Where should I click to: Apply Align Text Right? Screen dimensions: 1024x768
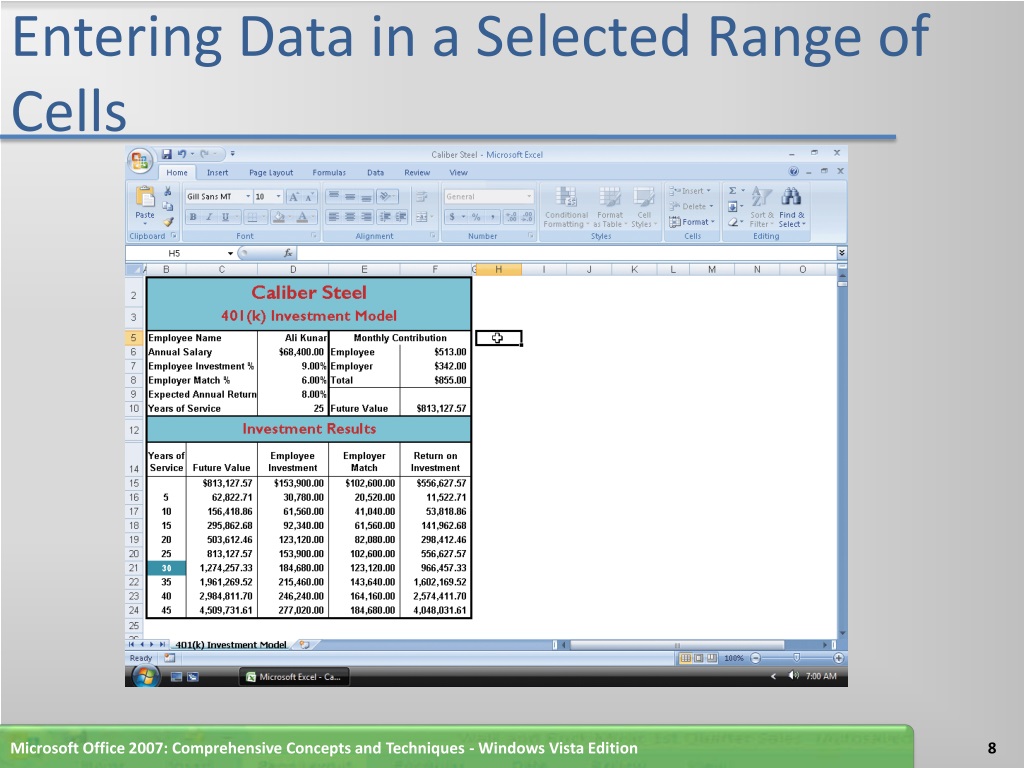tap(366, 217)
